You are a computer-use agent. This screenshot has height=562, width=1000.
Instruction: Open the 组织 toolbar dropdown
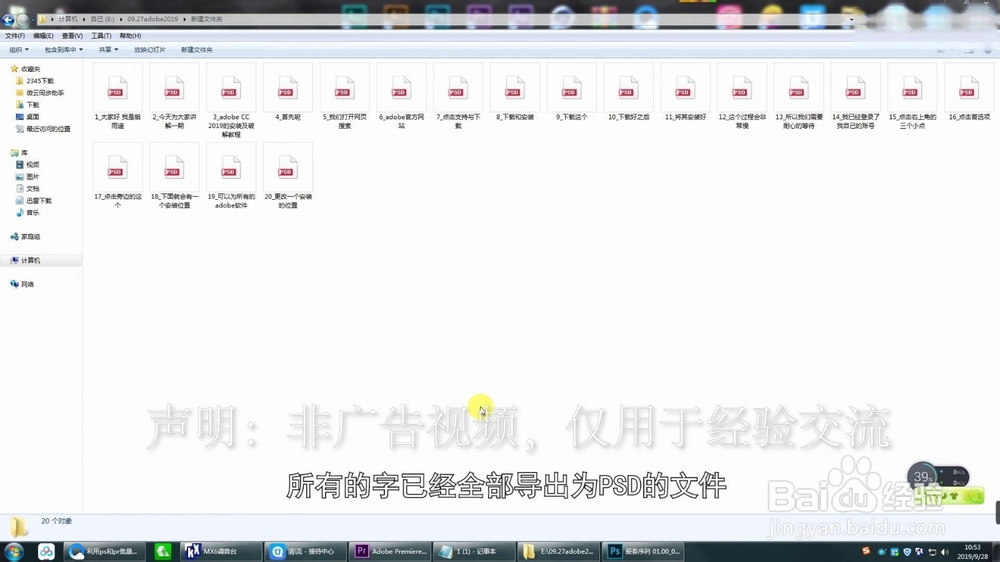pyautogui.click(x=18, y=50)
